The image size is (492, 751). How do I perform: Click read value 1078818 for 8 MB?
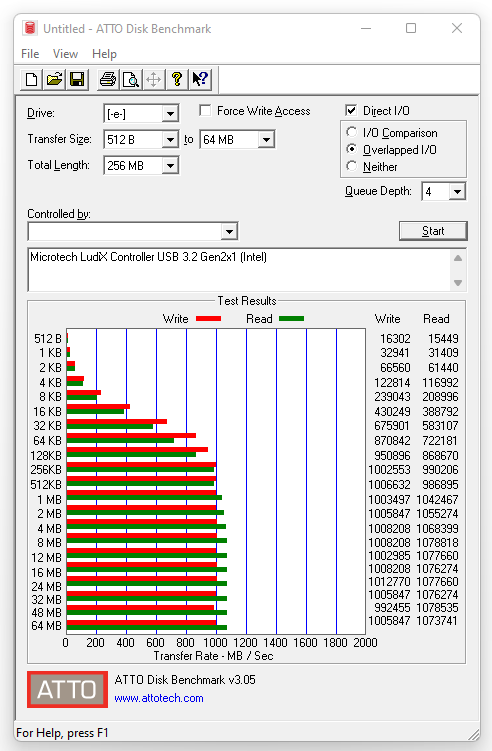[x=437, y=543]
